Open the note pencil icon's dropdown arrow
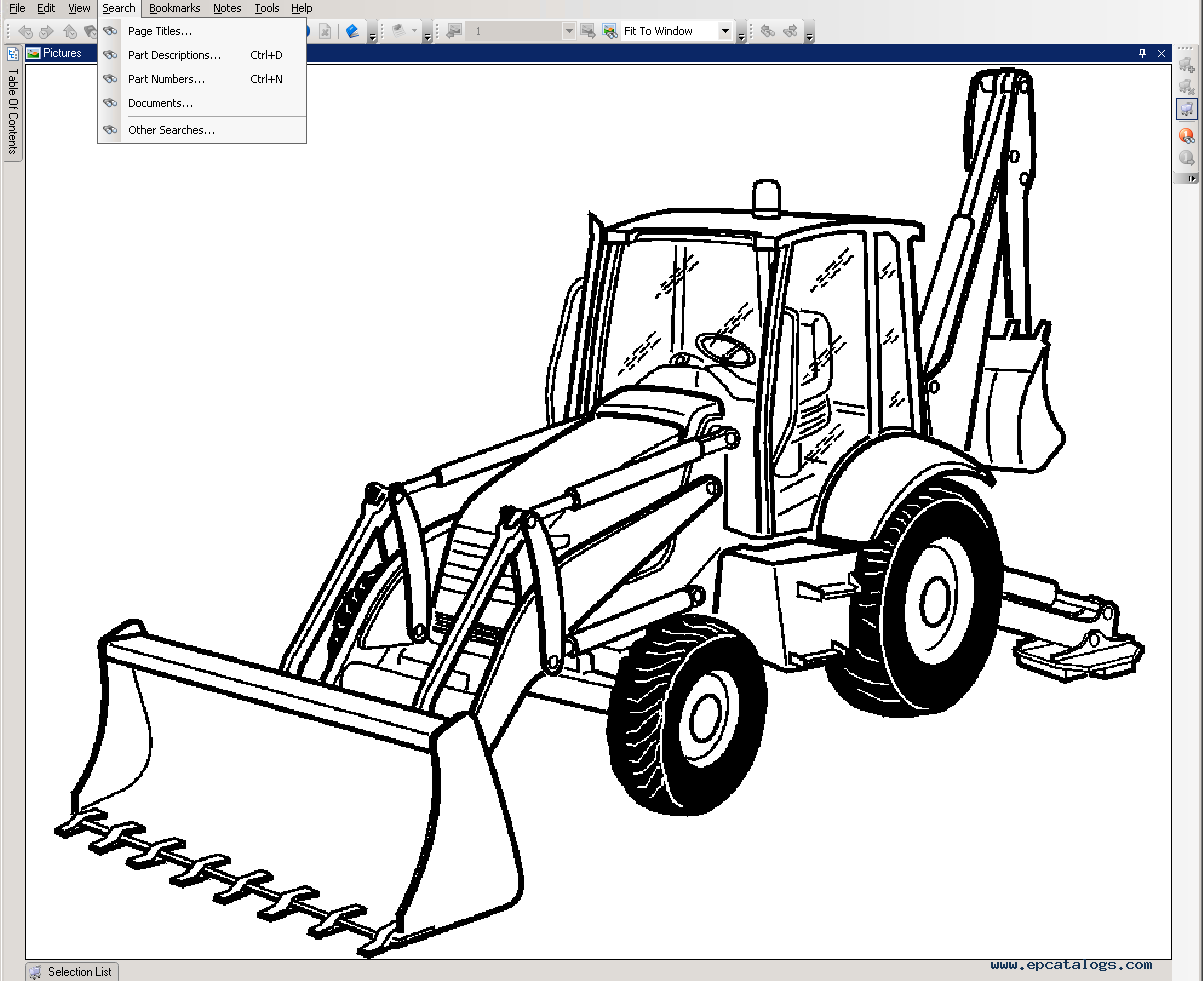1203x981 pixels. [x=414, y=31]
